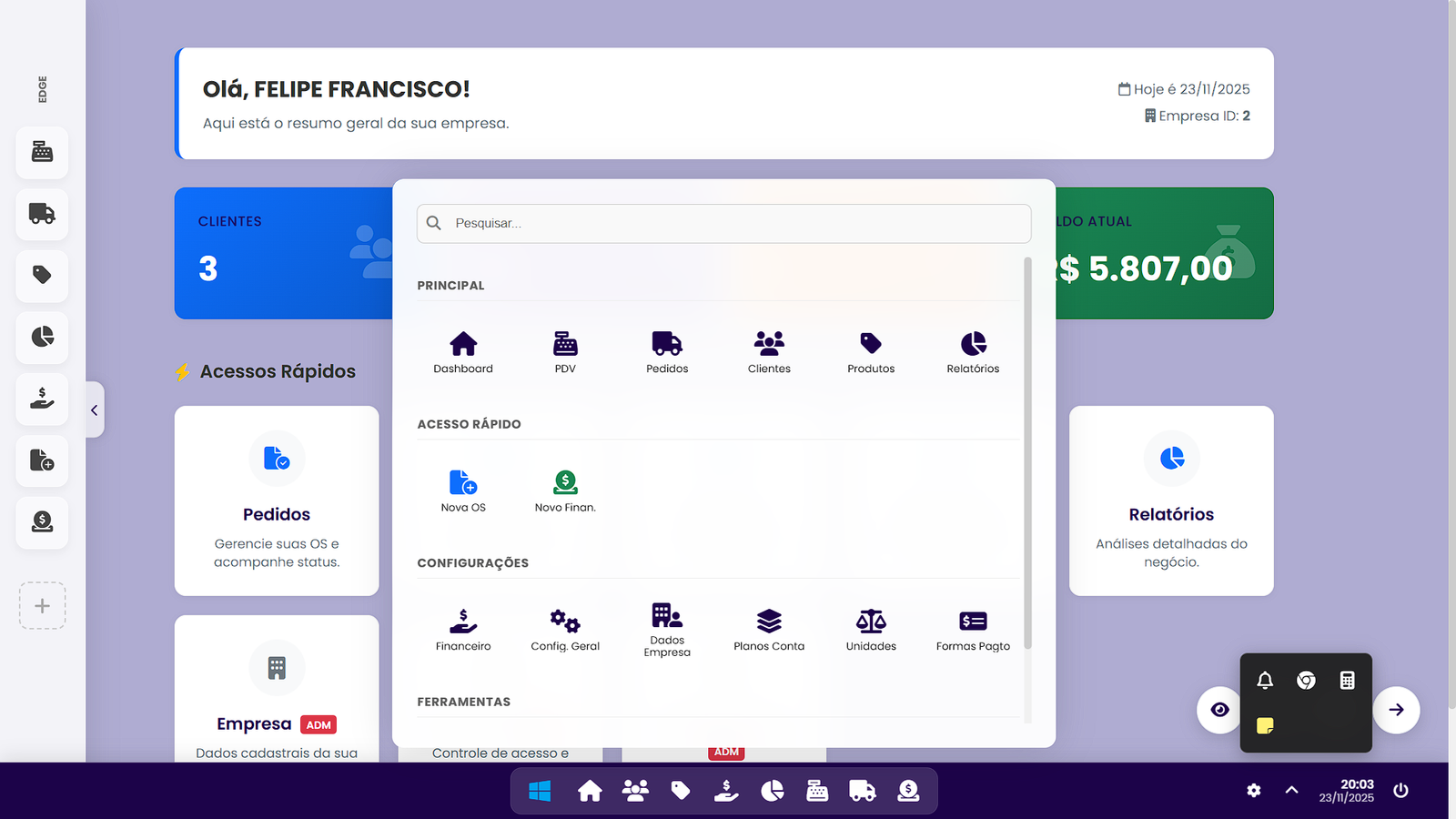Click the Nova OS shortcut
The width and height of the screenshot is (1456, 819).
463,490
